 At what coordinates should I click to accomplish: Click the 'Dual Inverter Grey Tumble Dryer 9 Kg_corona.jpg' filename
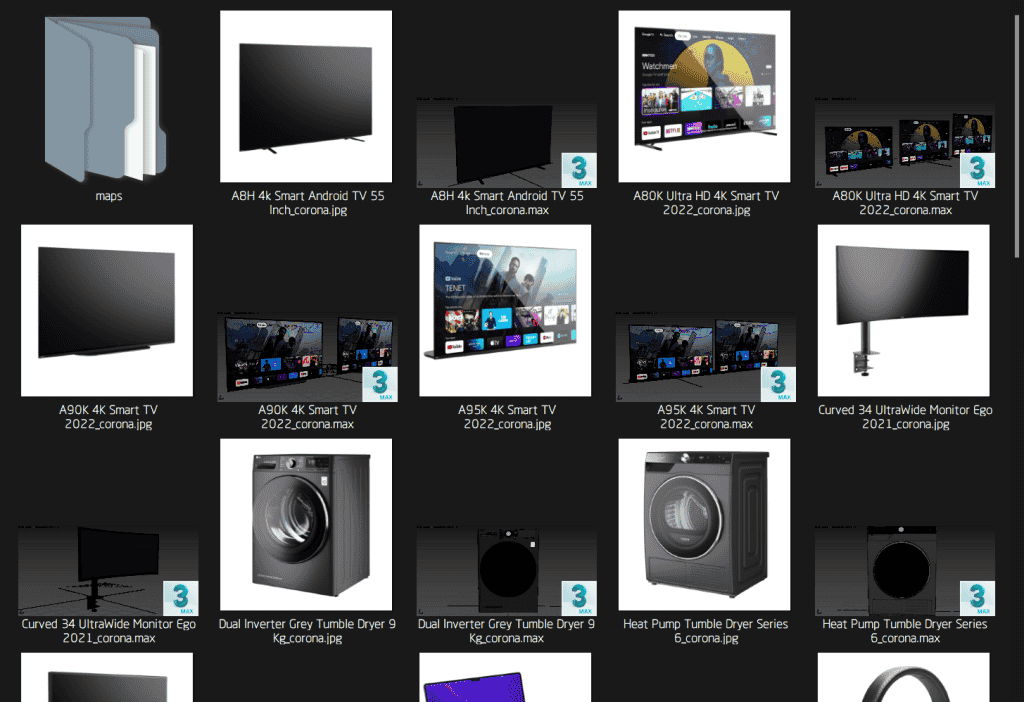[308, 631]
